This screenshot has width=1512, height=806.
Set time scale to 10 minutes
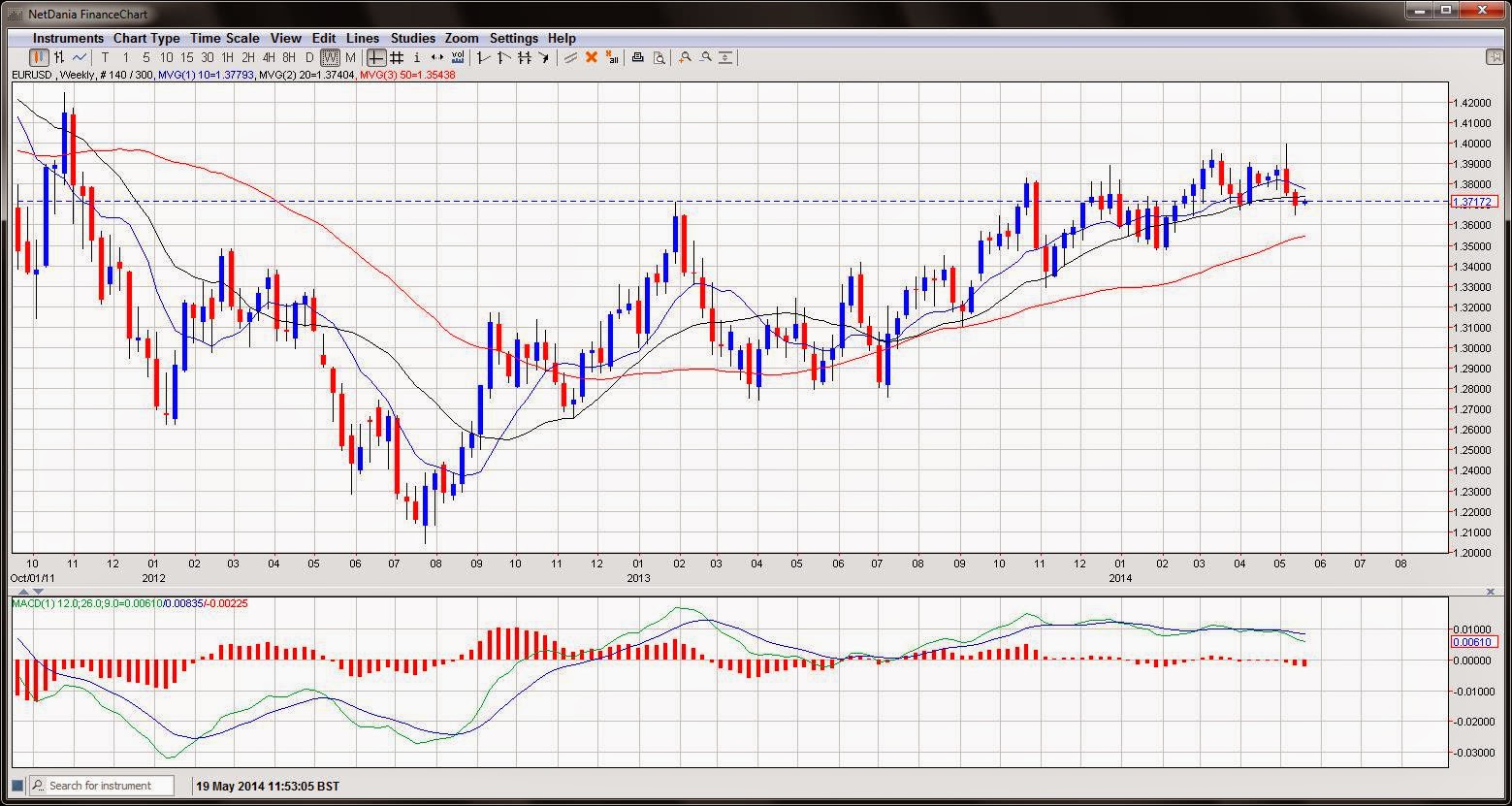tap(166, 57)
